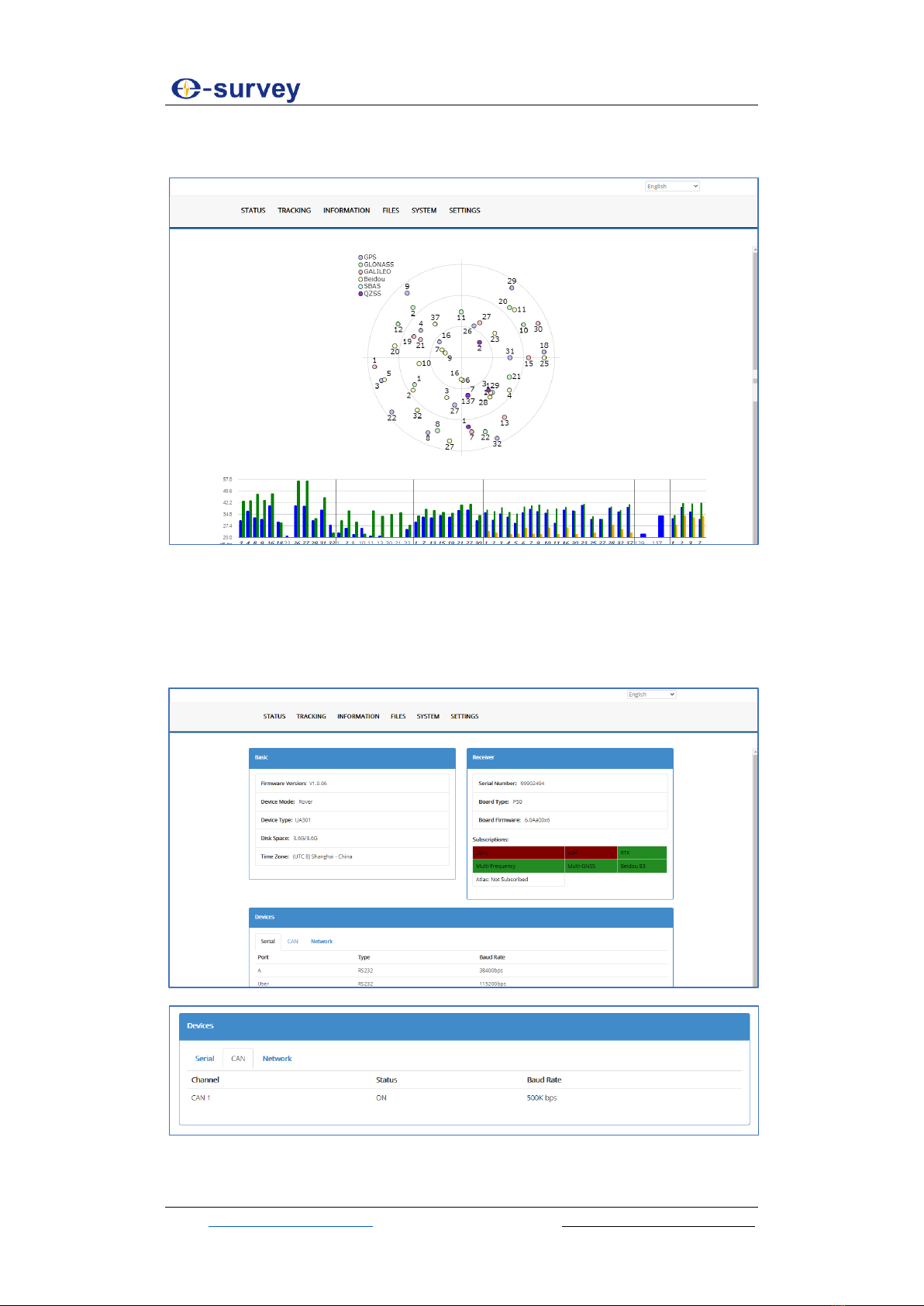Open STATUS menu above the sky plot
The width and height of the screenshot is (924, 1306).
pyautogui.click(x=253, y=211)
